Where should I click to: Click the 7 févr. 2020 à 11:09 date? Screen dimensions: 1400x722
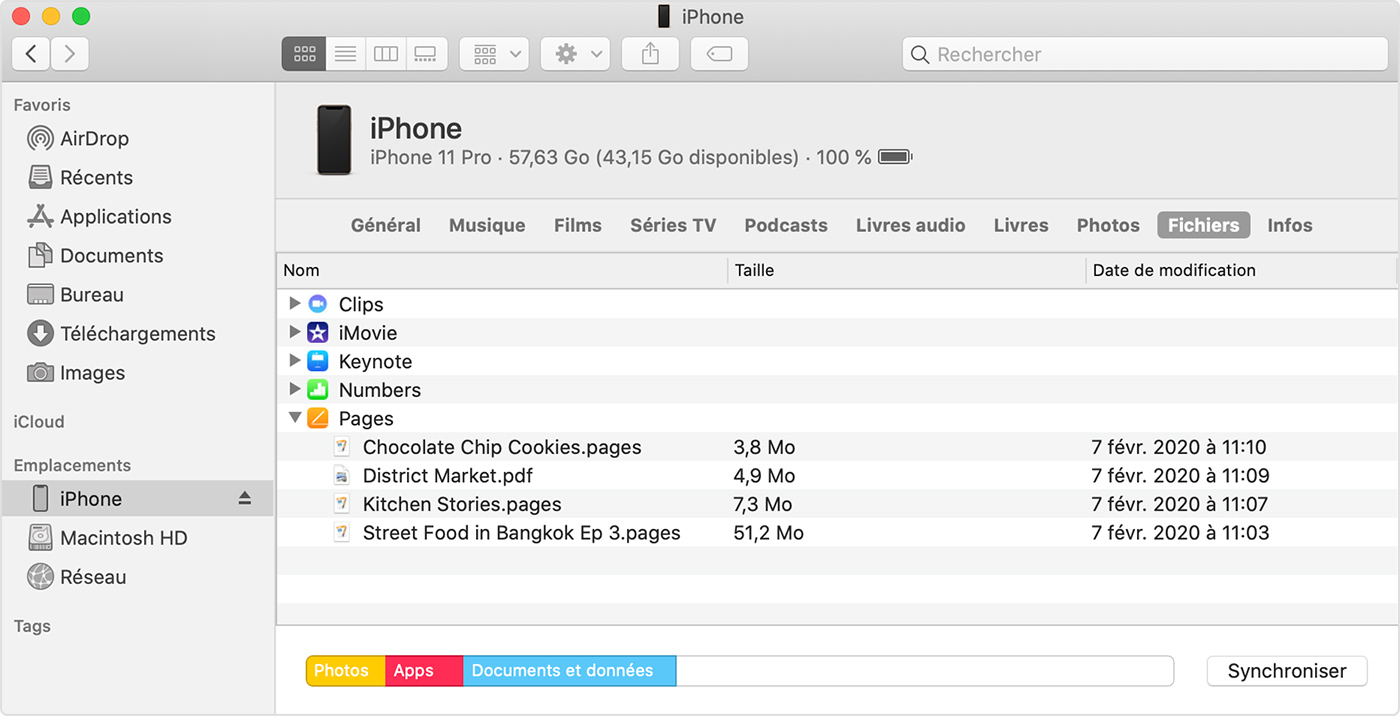click(x=1180, y=475)
